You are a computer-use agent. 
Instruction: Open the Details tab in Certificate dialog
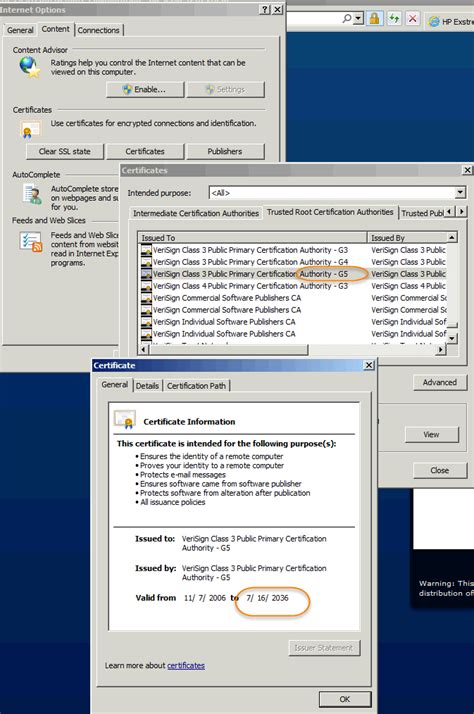pos(147,386)
